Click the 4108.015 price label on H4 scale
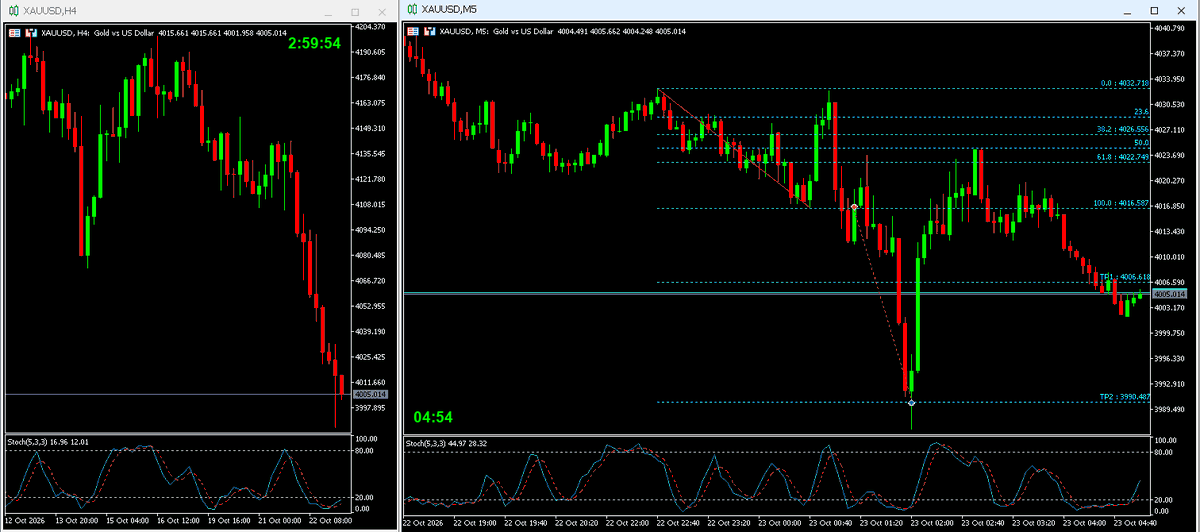The width and height of the screenshot is (1200, 532). [370, 205]
